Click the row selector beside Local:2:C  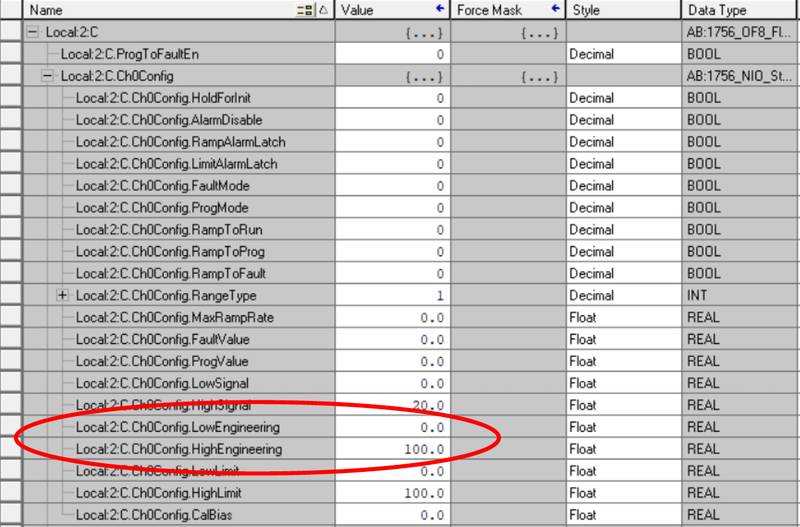tap(11, 32)
